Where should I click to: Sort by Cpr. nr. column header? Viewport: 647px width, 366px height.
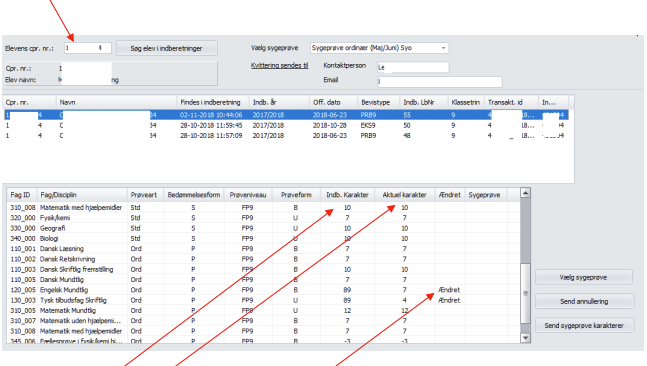pyautogui.click(x=30, y=102)
